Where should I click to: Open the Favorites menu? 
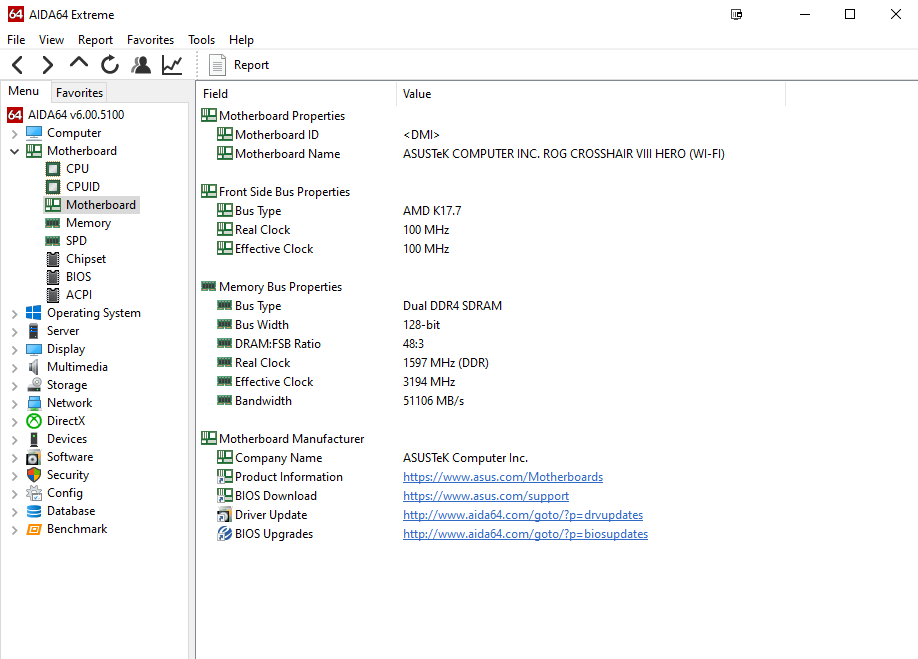pyautogui.click(x=150, y=40)
